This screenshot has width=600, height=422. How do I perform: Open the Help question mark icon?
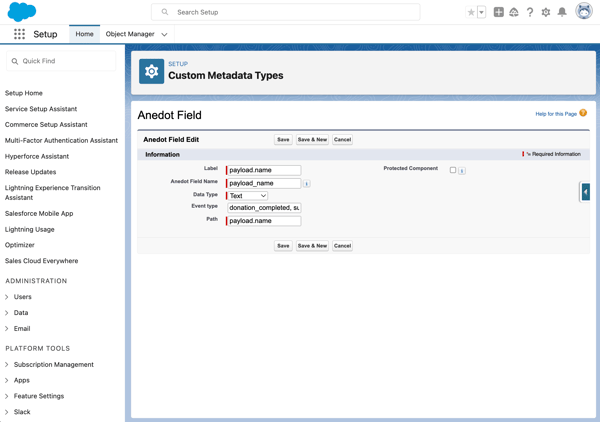(530, 12)
